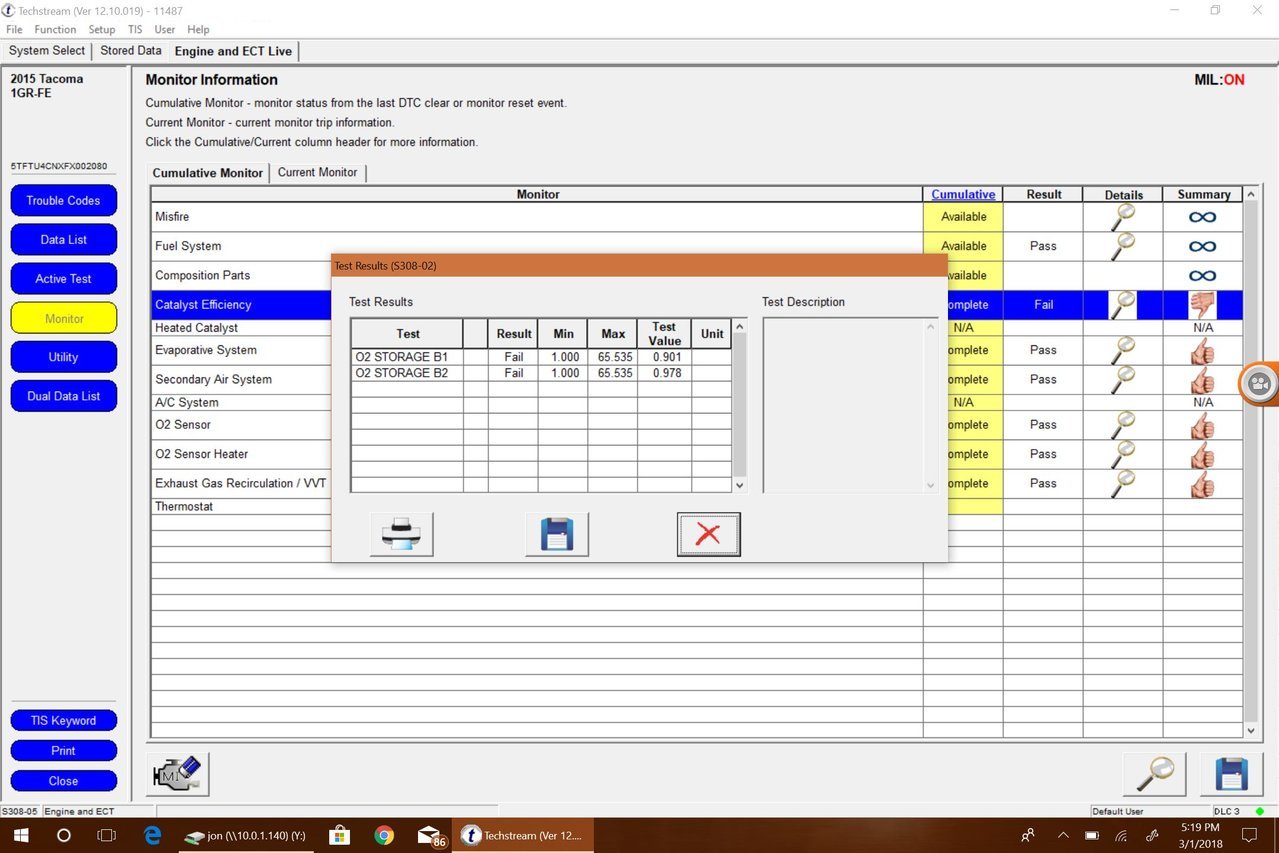
Task: Open O2 Sensor details magnifier
Action: point(1123,425)
